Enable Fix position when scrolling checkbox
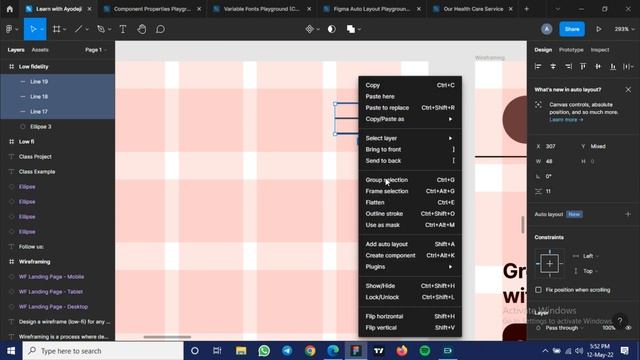The image size is (640, 360). [538, 290]
